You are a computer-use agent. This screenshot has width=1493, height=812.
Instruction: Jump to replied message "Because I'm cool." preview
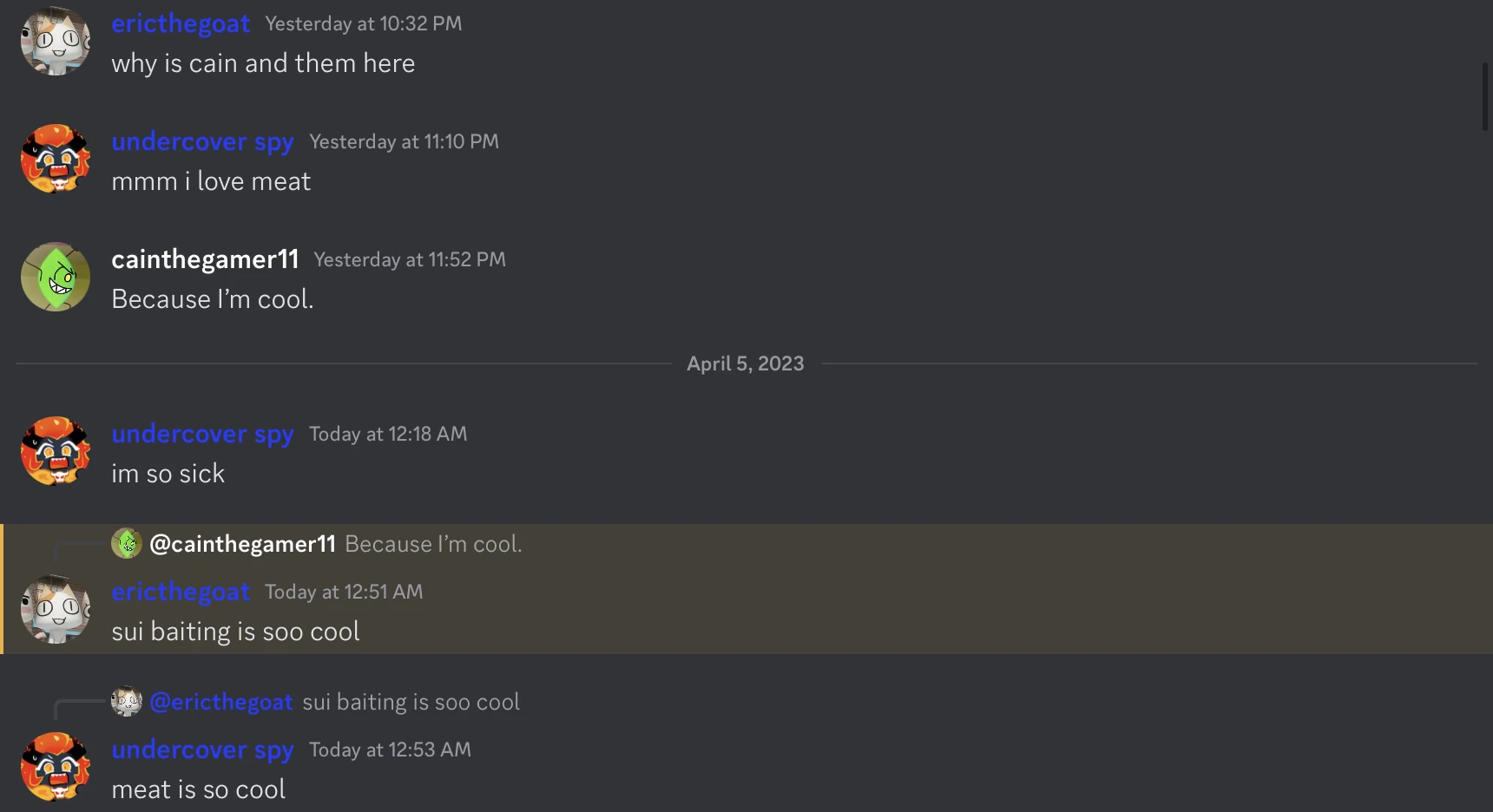pyautogui.click(x=433, y=544)
